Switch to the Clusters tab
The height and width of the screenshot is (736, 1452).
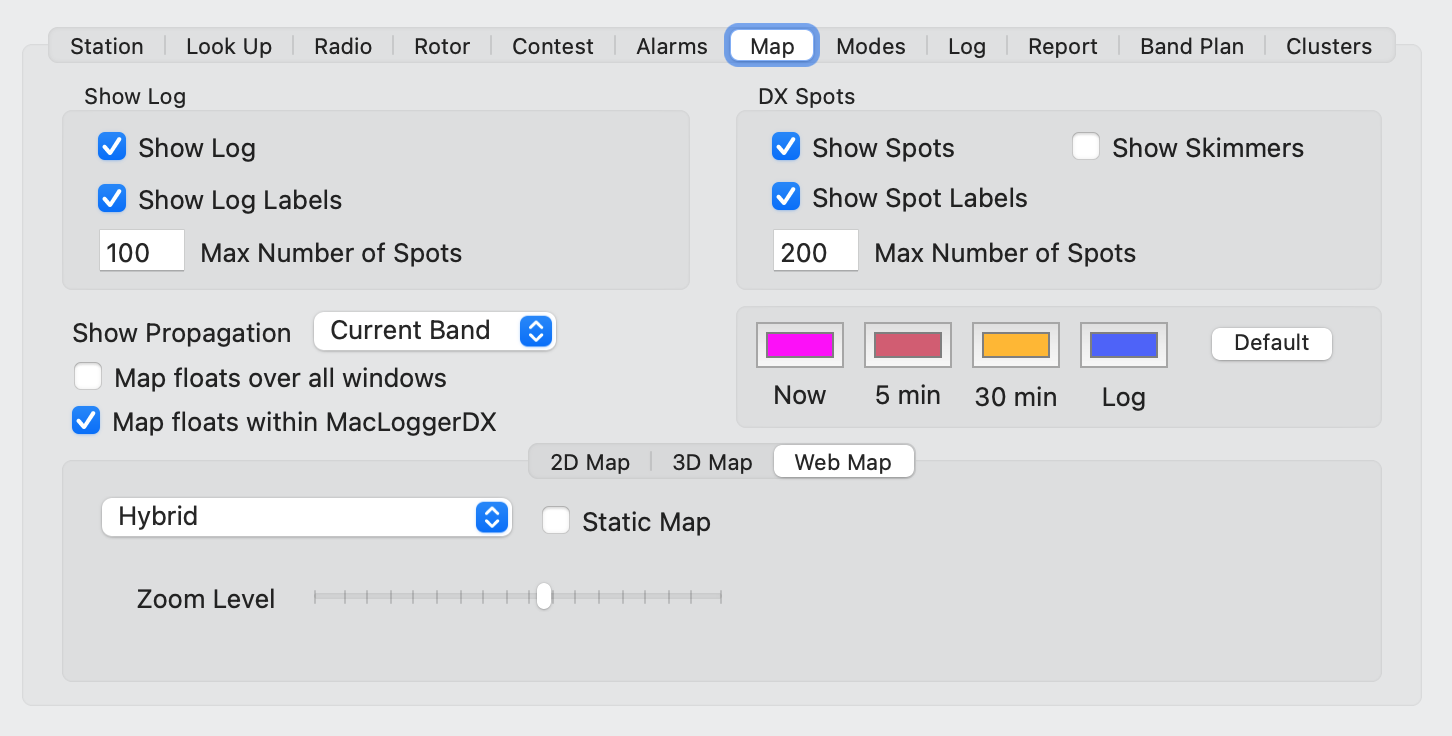[x=1328, y=45]
